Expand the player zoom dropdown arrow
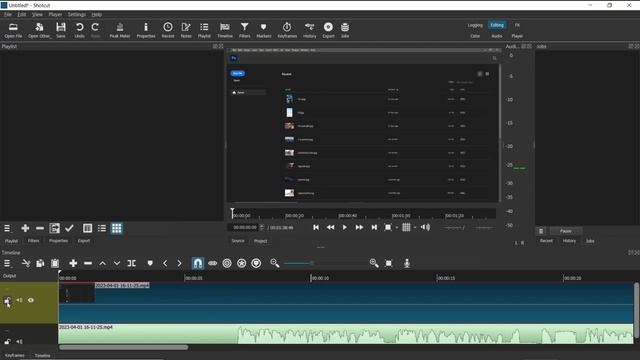The image size is (640, 360). coord(397,227)
